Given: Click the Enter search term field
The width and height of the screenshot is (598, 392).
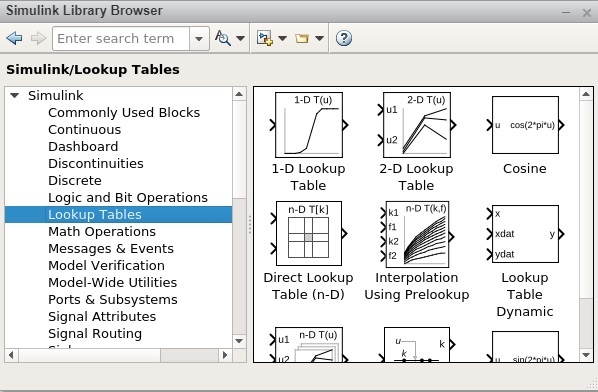Looking at the screenshot, I should (121, 38).
